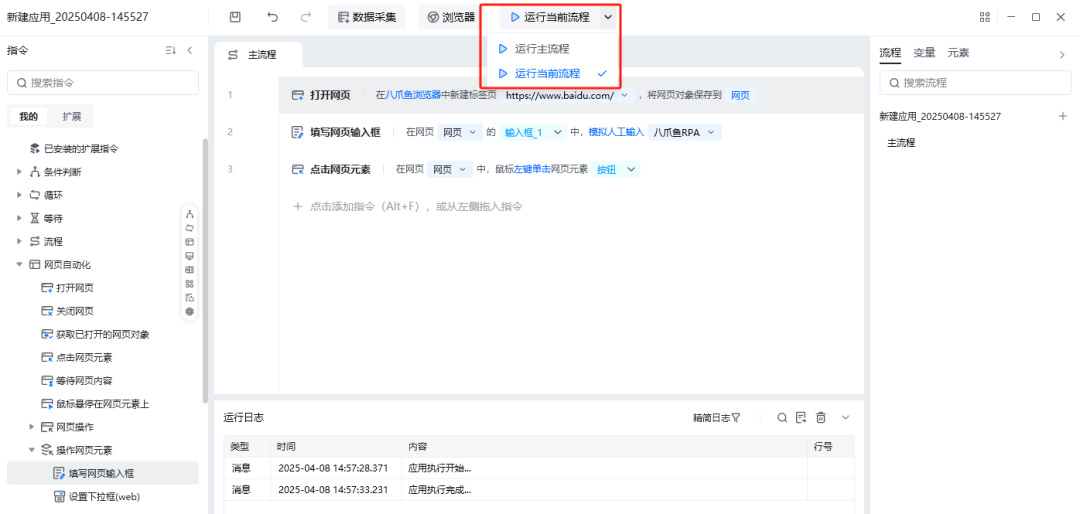Expand the 网页操作 tree node

click(x=32, y=427)
